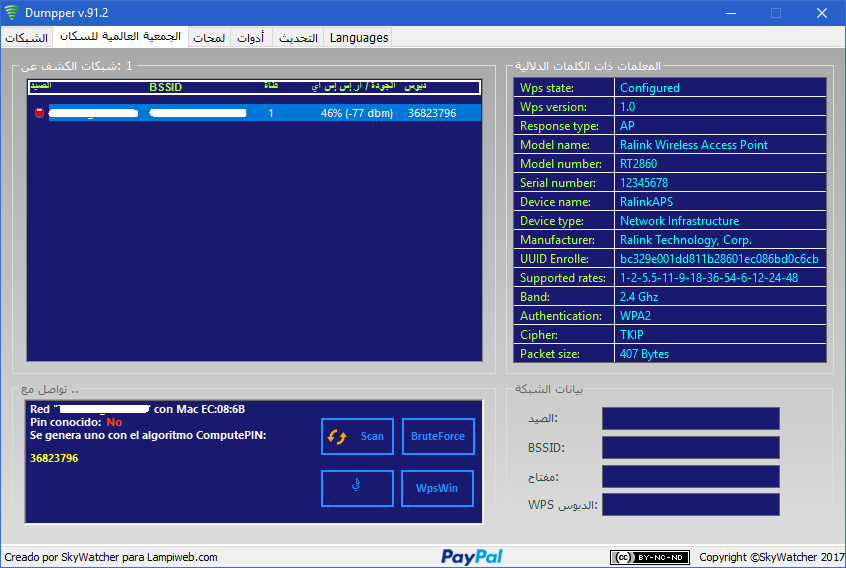Click supported rates 1-2-5.5-11-9-18-36-54-6-12-24-48
The height and width of the screenshot is (568, 846).
tap(709, 278)
